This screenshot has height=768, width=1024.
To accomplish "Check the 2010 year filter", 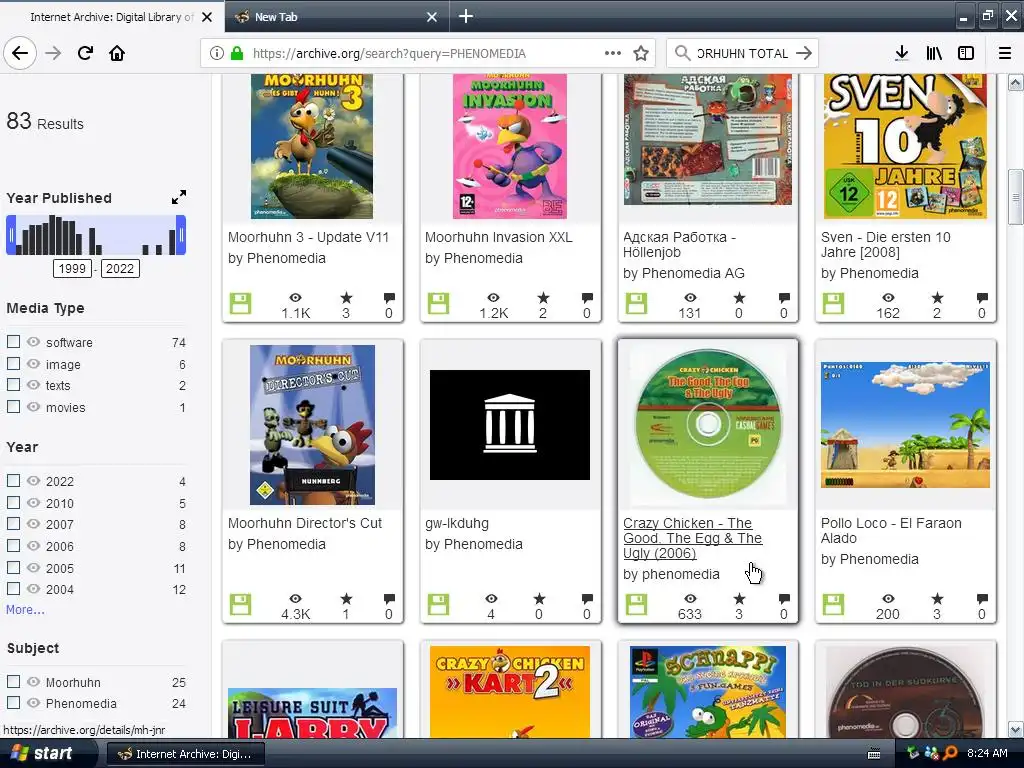I will (x=13, y=502).
